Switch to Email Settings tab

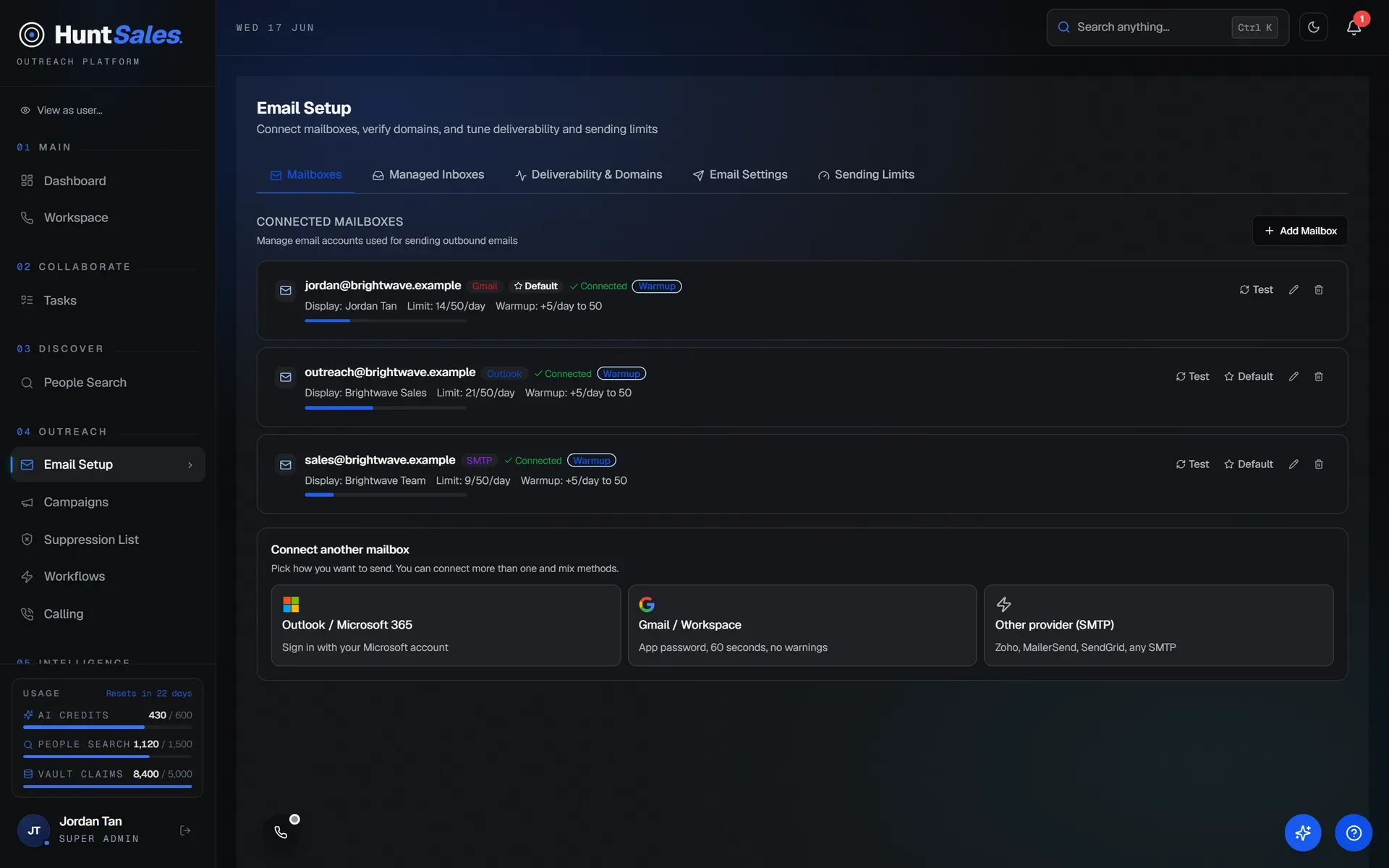[x=740, y=175]
